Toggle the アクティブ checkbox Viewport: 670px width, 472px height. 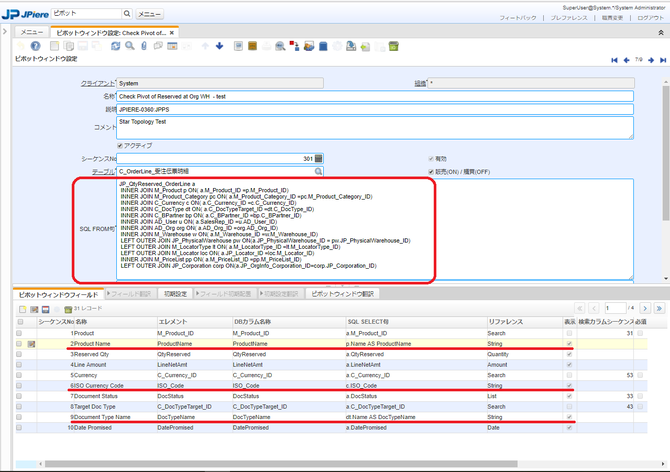click(120, 146)
